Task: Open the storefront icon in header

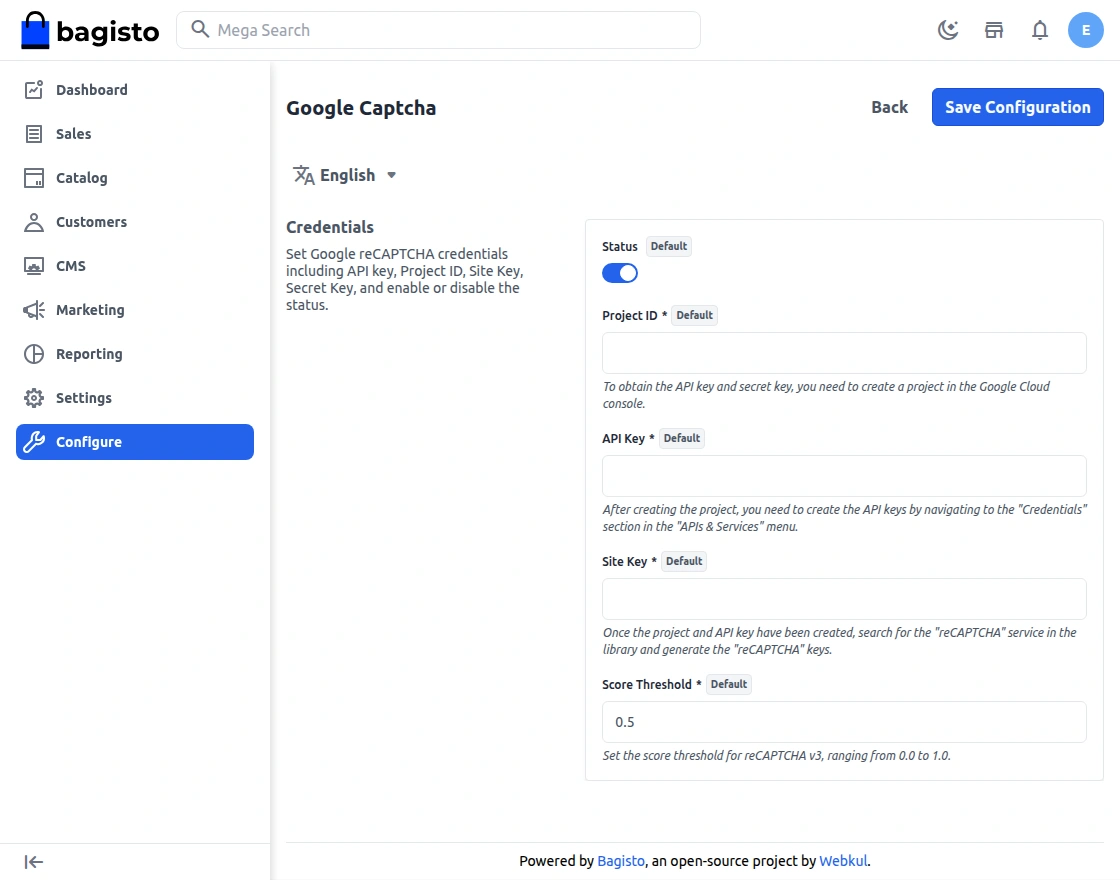Action: (x=994, y=30)
